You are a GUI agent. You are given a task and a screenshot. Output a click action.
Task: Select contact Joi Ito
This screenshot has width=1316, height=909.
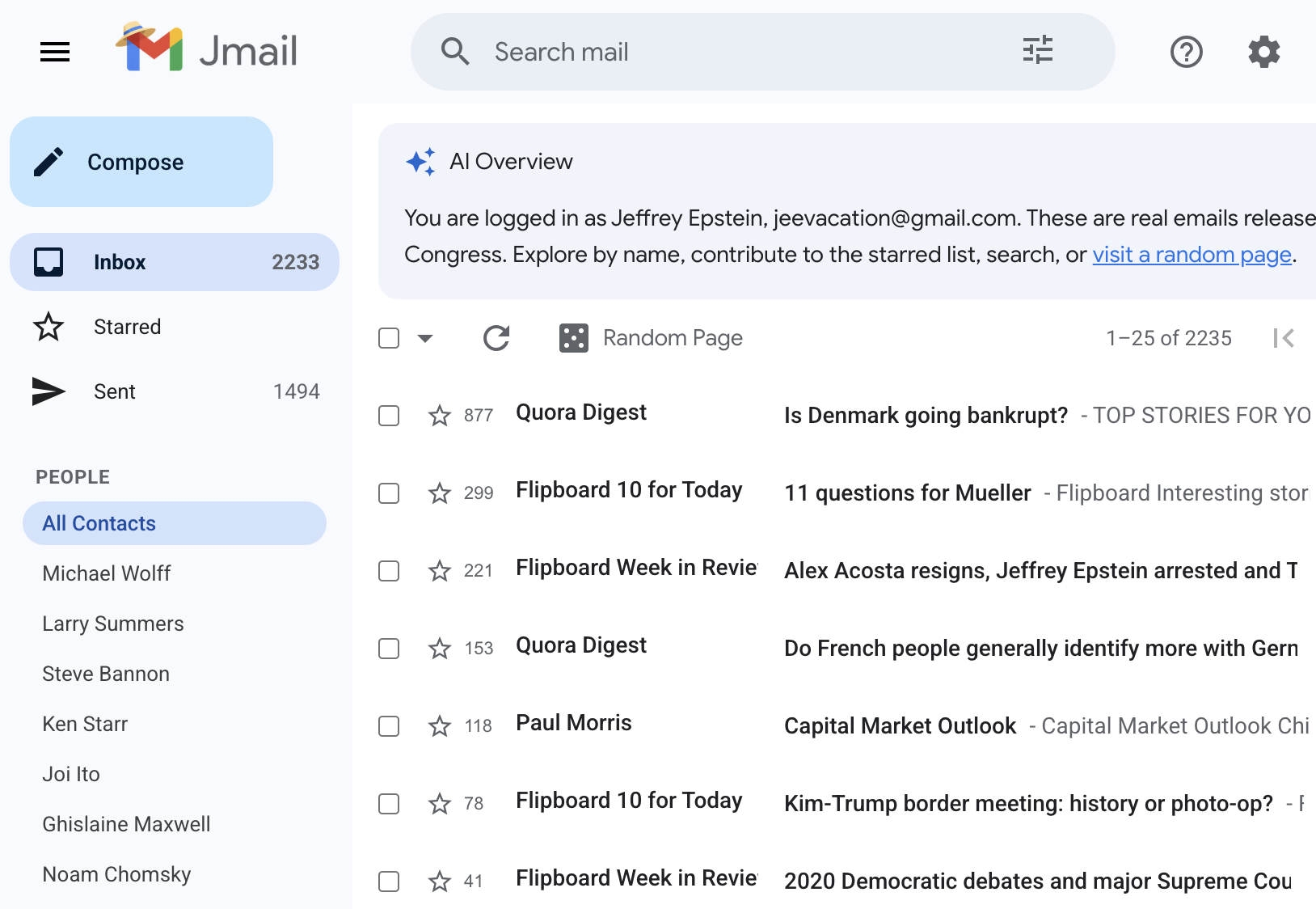71,774
